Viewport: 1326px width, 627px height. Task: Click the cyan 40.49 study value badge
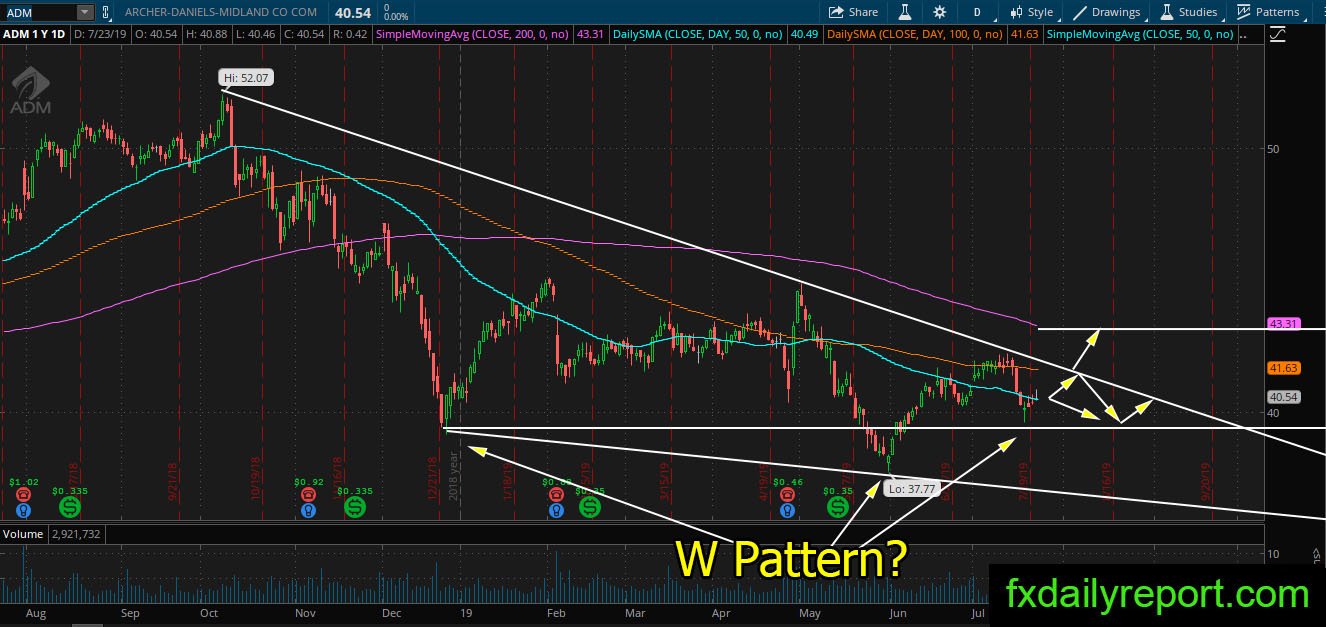[804, 34]
